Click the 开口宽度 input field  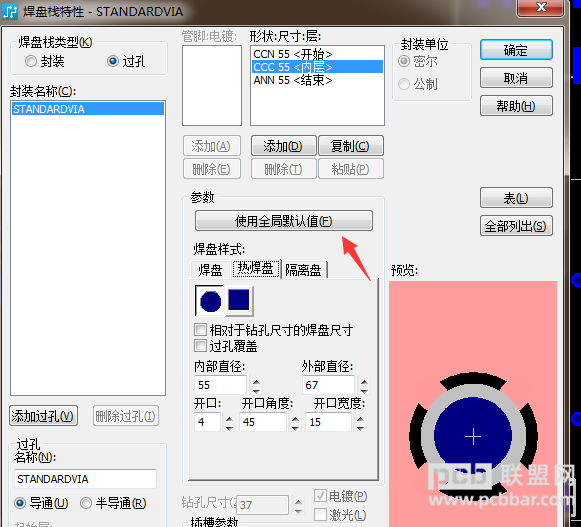[328, 422]
